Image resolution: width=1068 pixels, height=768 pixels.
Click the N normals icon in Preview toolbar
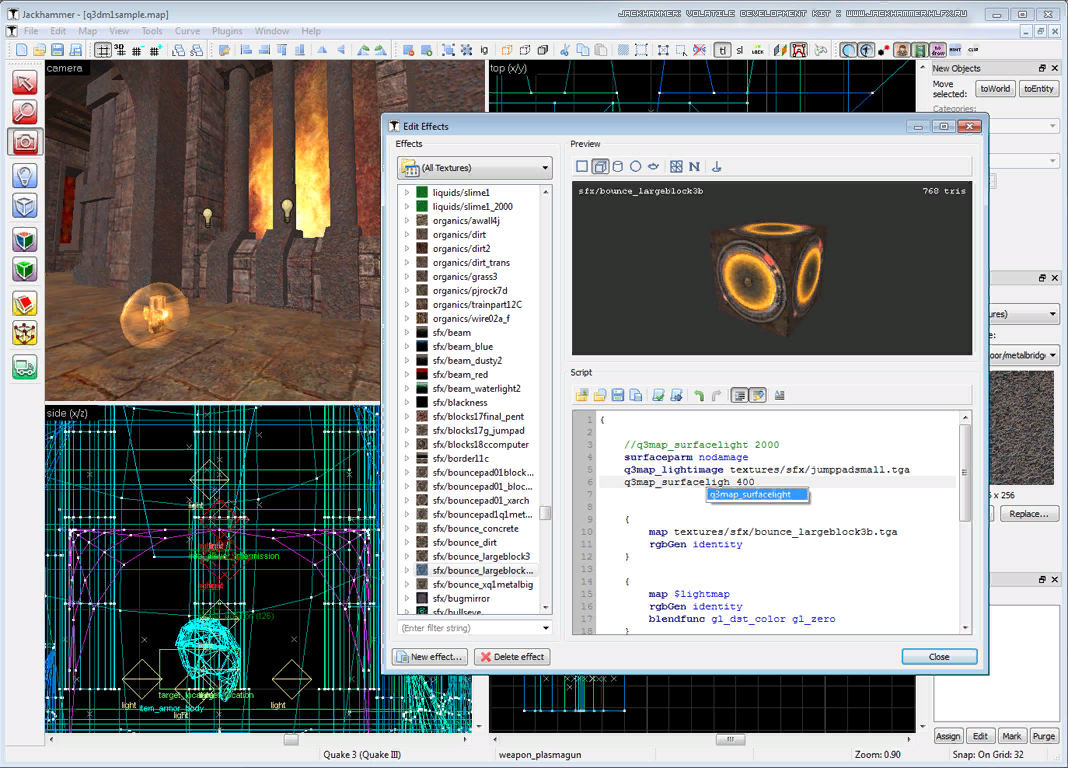(694, 166)
